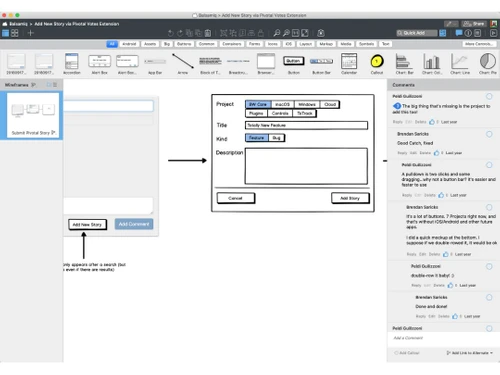Like the 'Good Catch, fixed' comment
Image resolution: width=500 pixels, height=375 pixels.
[x=436, y=153]
